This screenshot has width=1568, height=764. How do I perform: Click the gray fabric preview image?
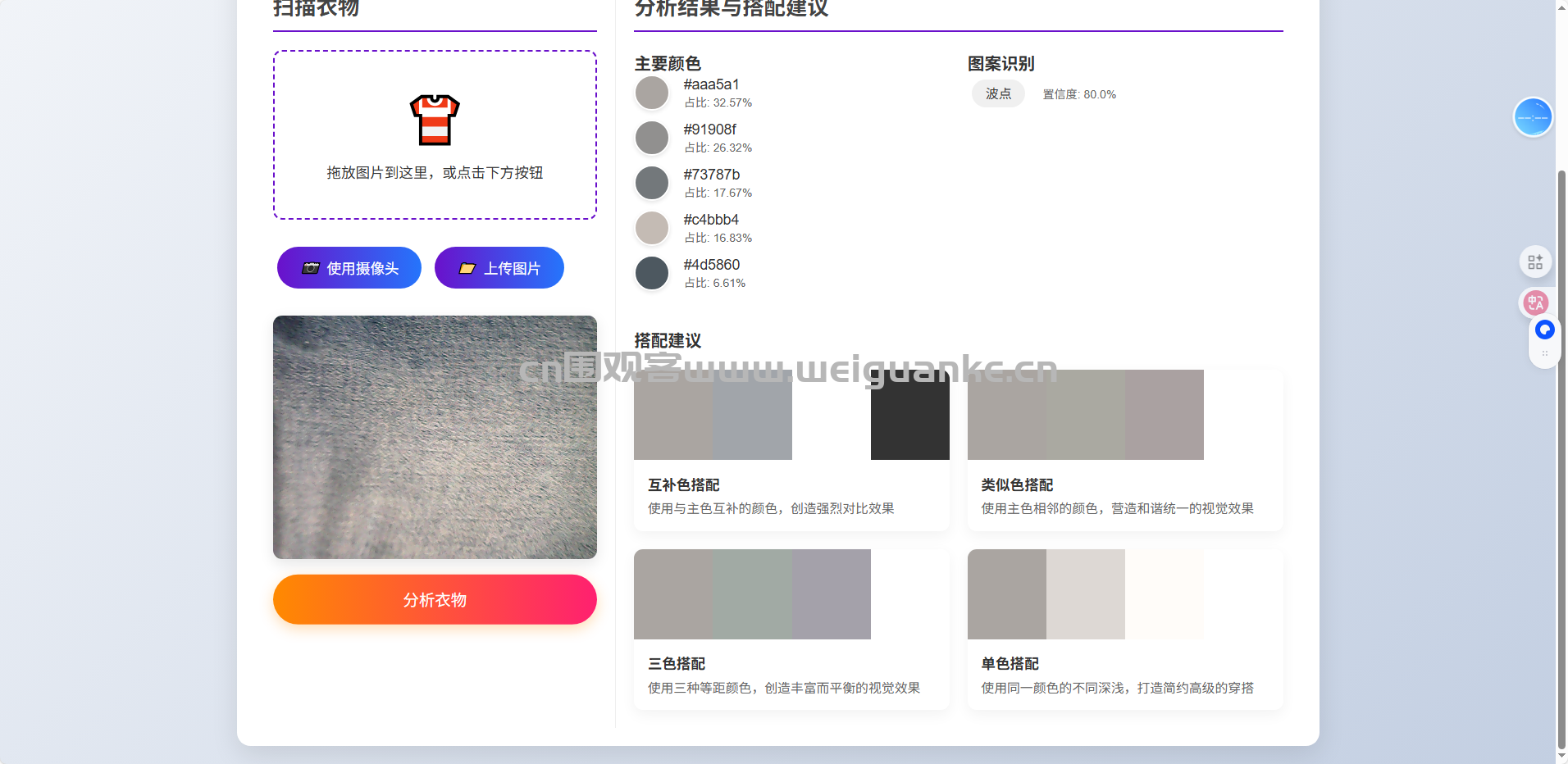pyautogui.click(x=435, y=437)
